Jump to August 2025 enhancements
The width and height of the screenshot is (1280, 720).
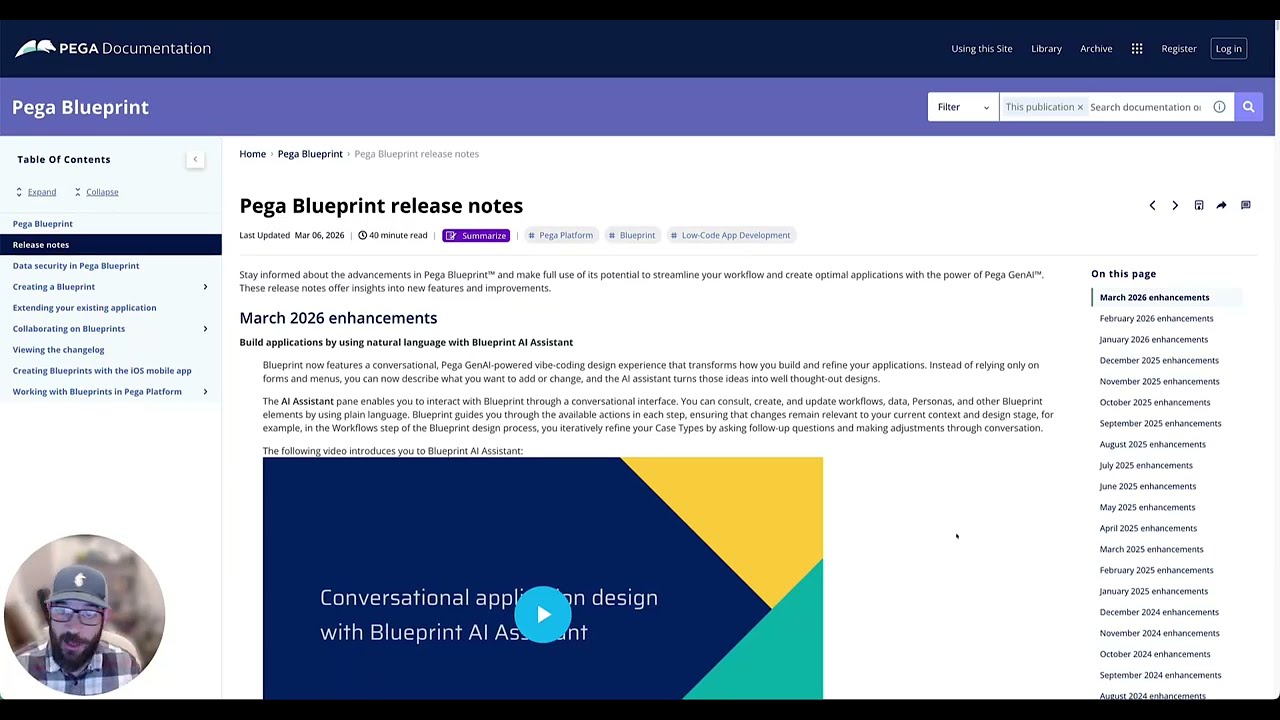(x=1152, y=444)
